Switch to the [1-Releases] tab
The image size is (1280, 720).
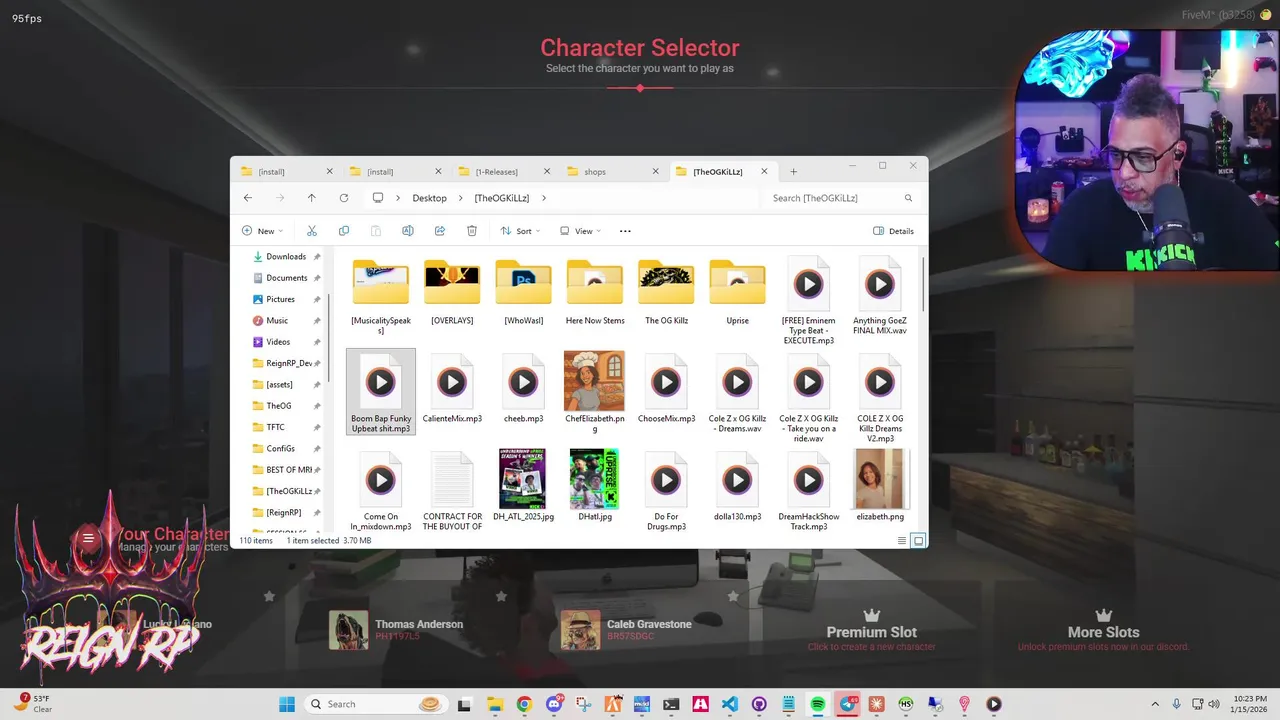(502, 171)
